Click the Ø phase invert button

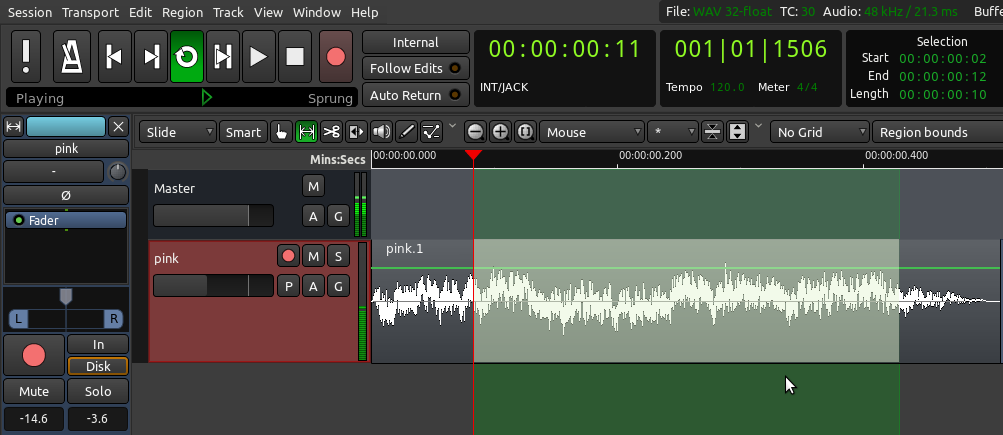pos(66,194)
